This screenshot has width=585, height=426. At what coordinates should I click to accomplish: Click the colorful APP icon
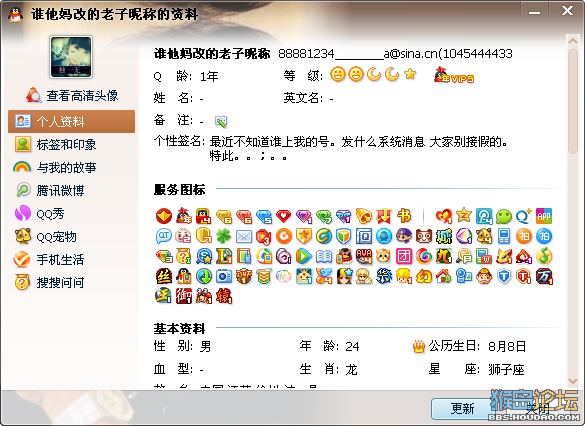click(544, 216)
